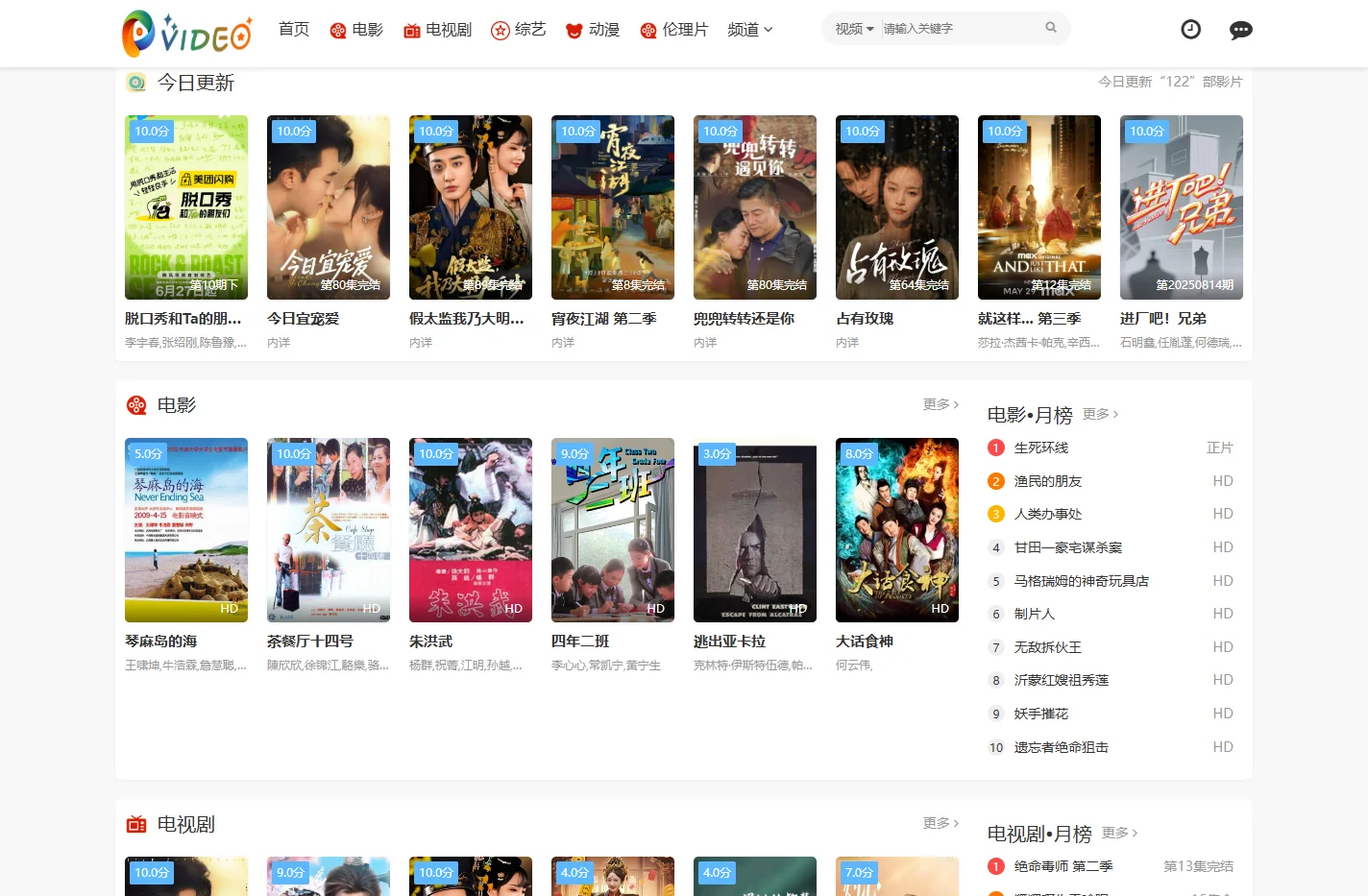The height and width of the screenshot is (896, 1368).
Task: Click the 动漫 nav icon
Action: pos(574,31)
